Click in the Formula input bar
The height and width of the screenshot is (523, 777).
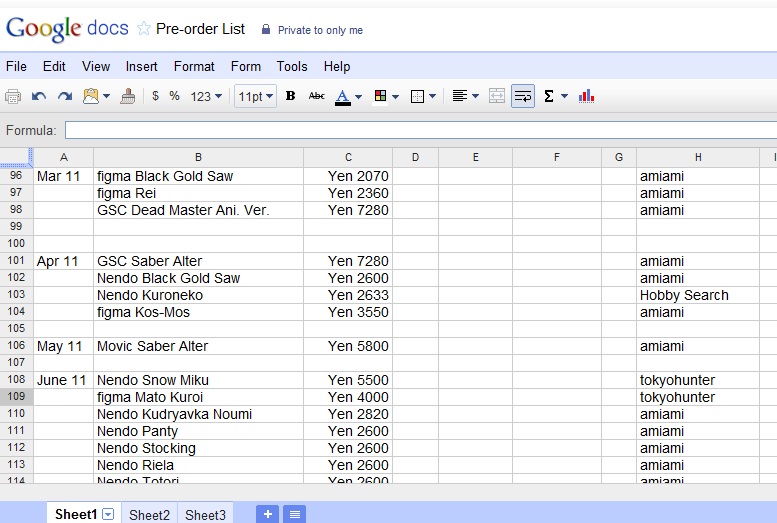(421, 130)
